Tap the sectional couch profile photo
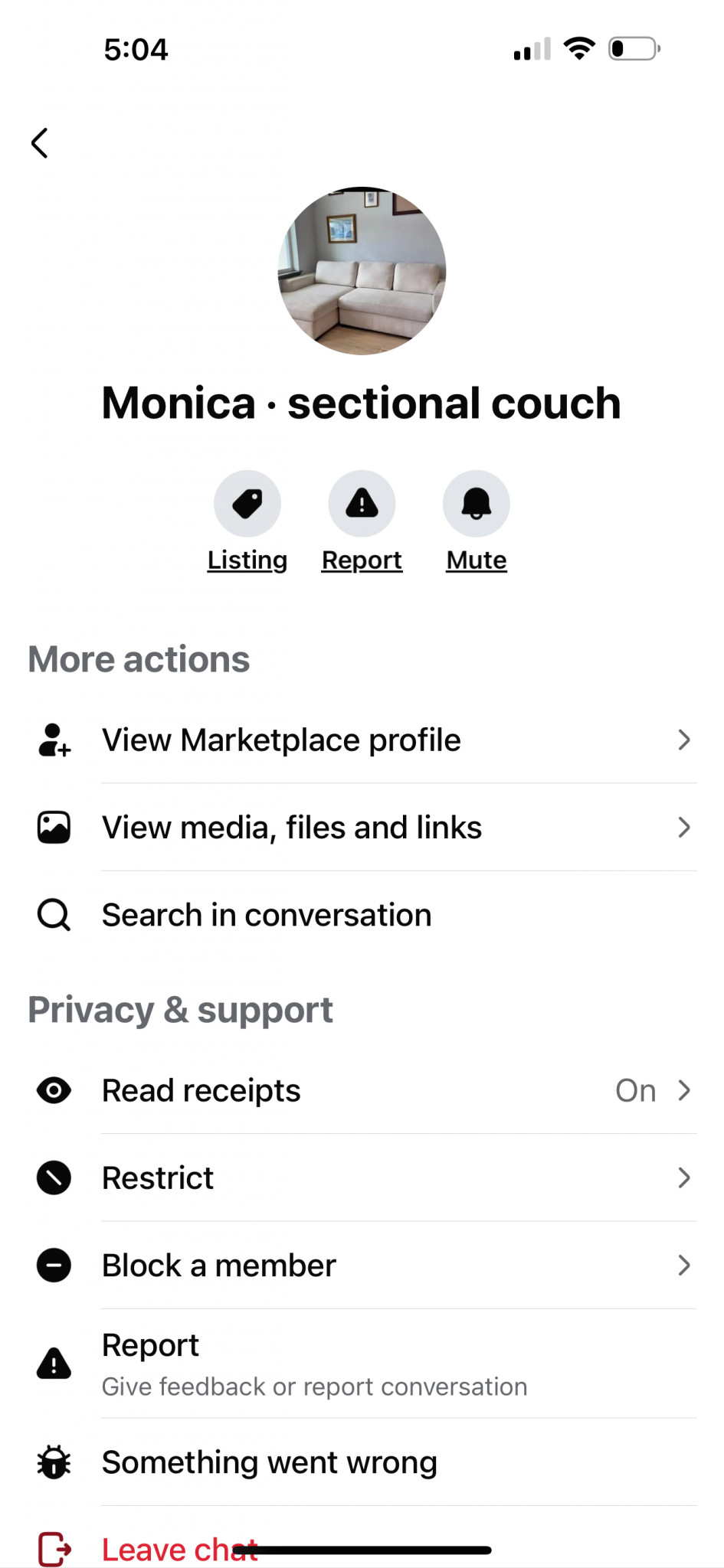The height and width of the screenshot is (1568, 724). [x=362, y=271]
